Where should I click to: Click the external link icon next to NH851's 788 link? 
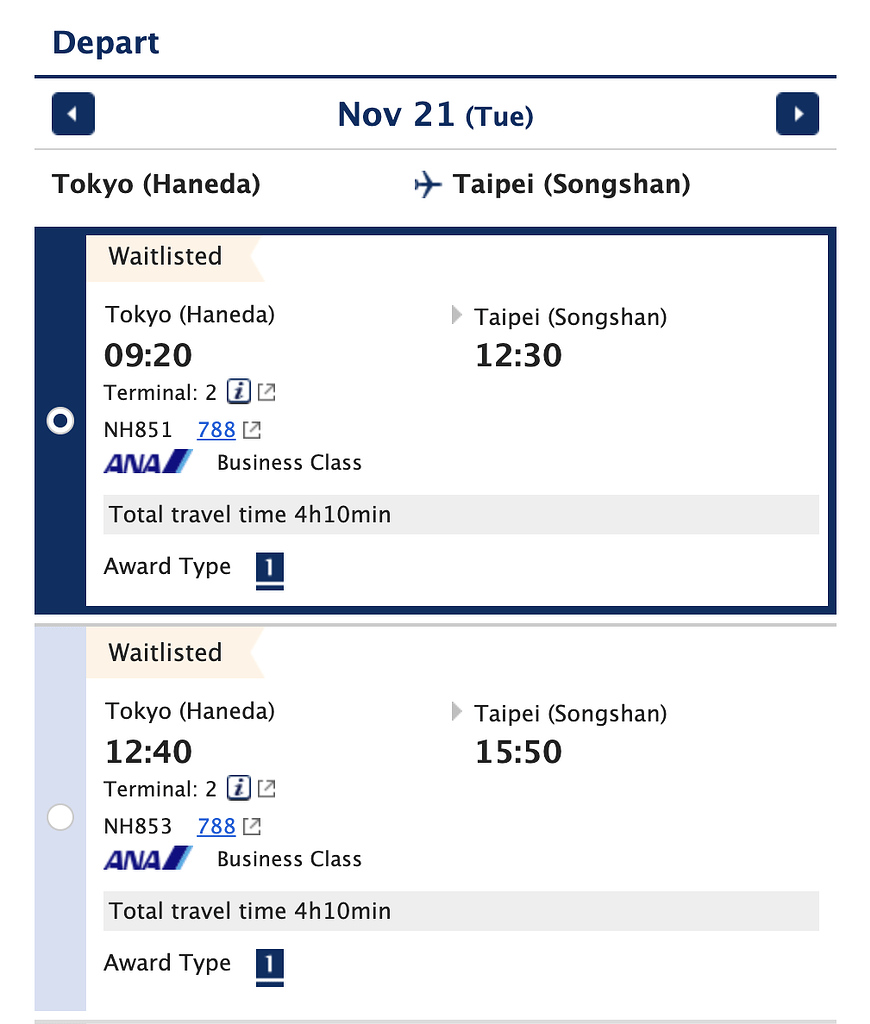tap(251, 429)
